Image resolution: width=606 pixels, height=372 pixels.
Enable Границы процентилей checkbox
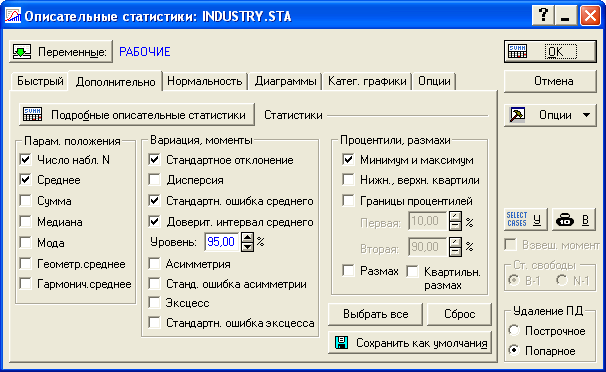pyautogui.click(x=348, y=200)
